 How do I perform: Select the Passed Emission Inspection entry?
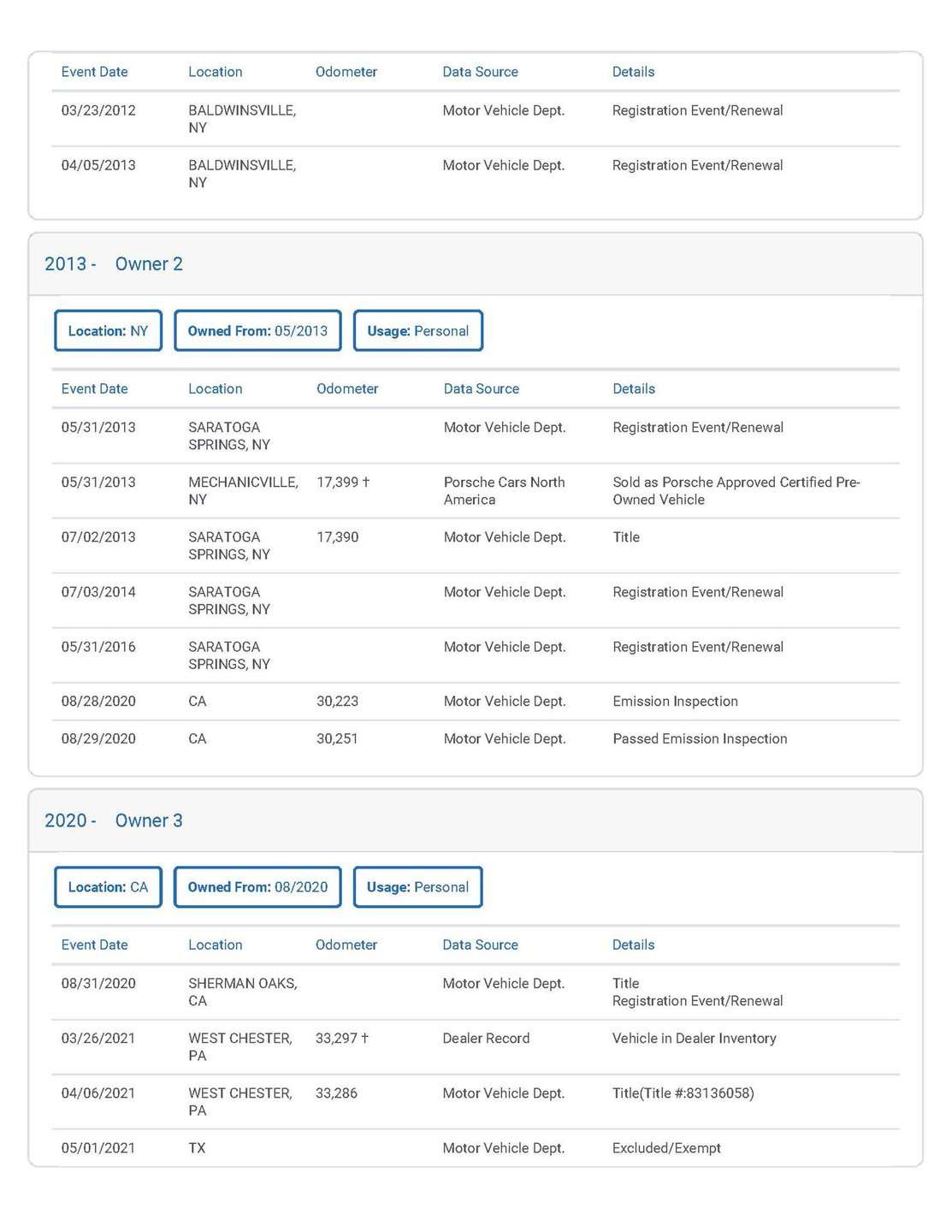[700, 739]
